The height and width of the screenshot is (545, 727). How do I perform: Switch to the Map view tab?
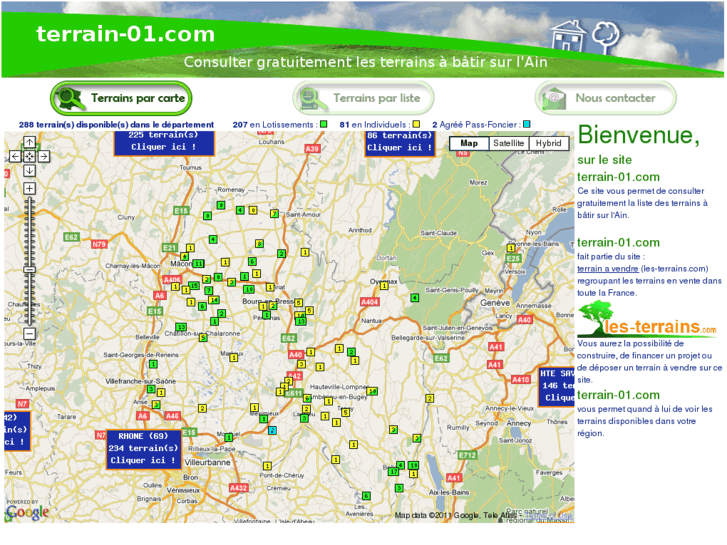(x=469, y=143)
